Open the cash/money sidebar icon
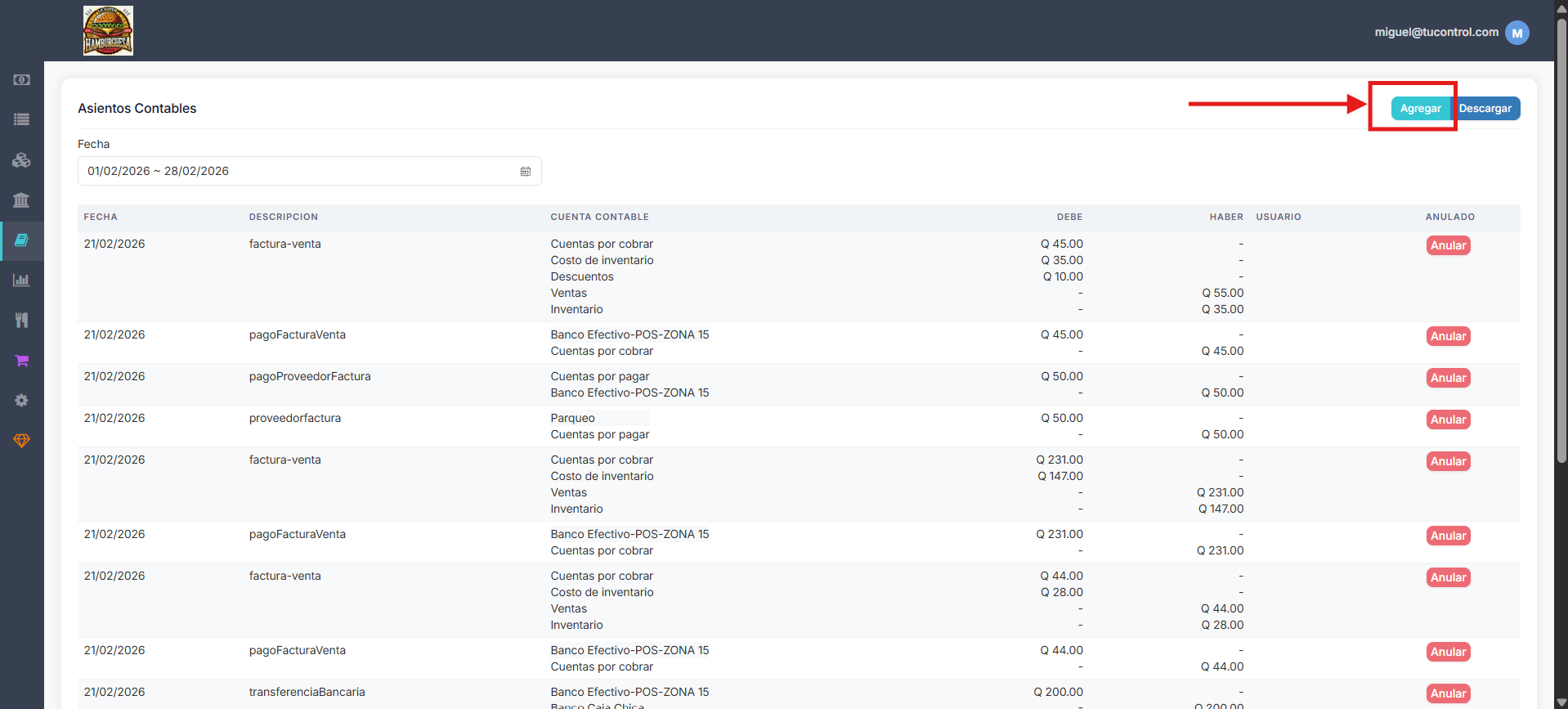Viewport: 1568px width, 709px height. point(22,79)
